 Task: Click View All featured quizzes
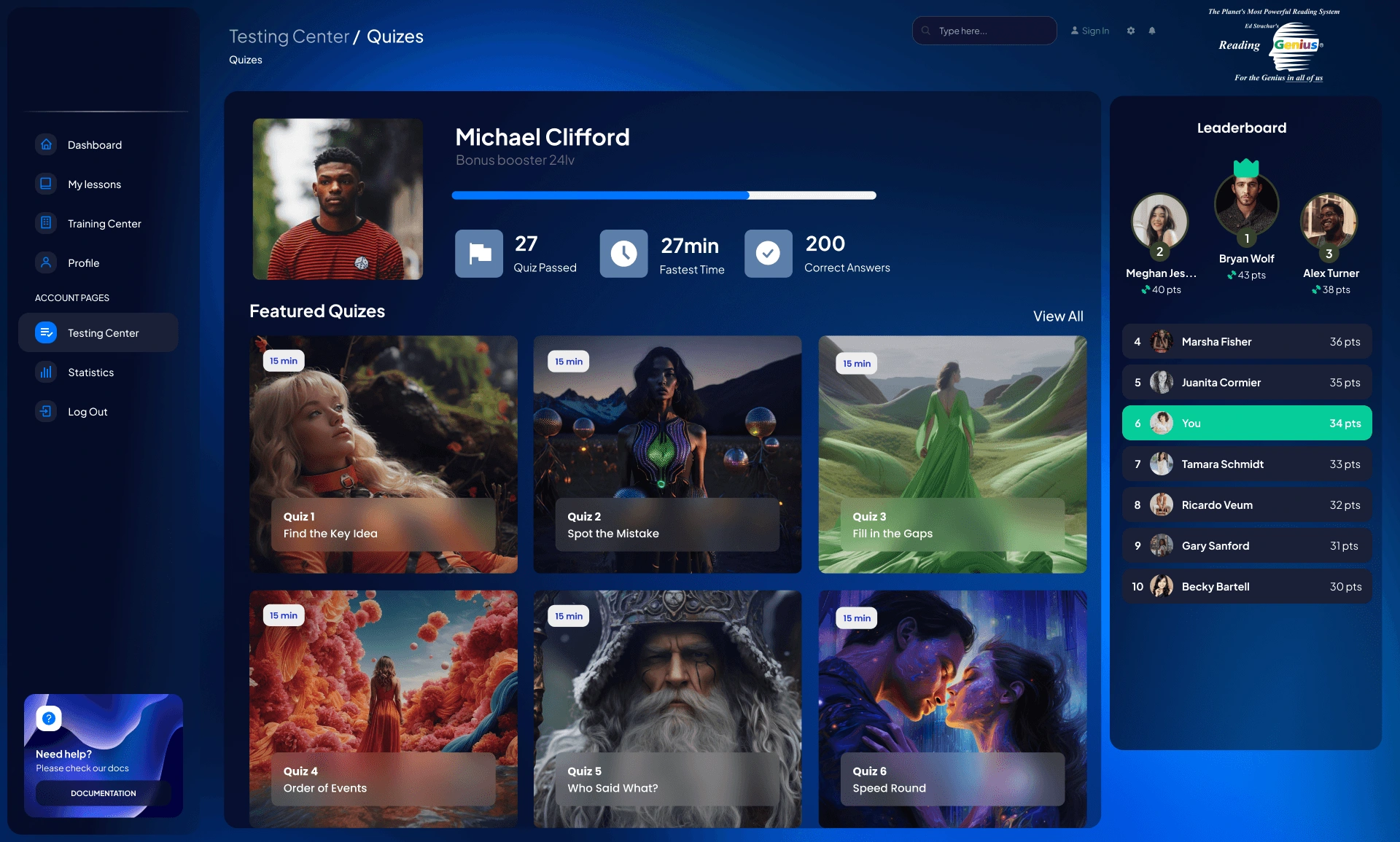coord(1057,316)
